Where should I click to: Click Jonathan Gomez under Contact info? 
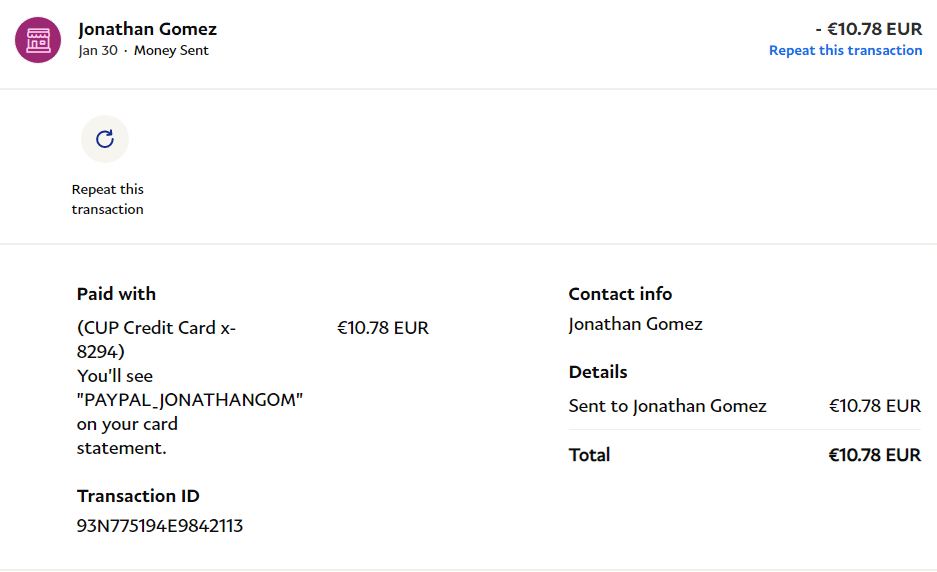(635, 324)
